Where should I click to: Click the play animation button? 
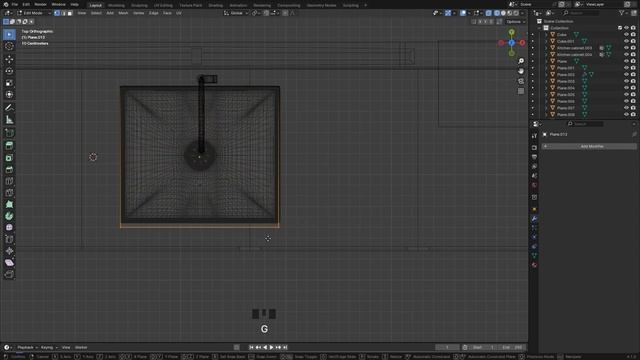(x=271, y=347)
